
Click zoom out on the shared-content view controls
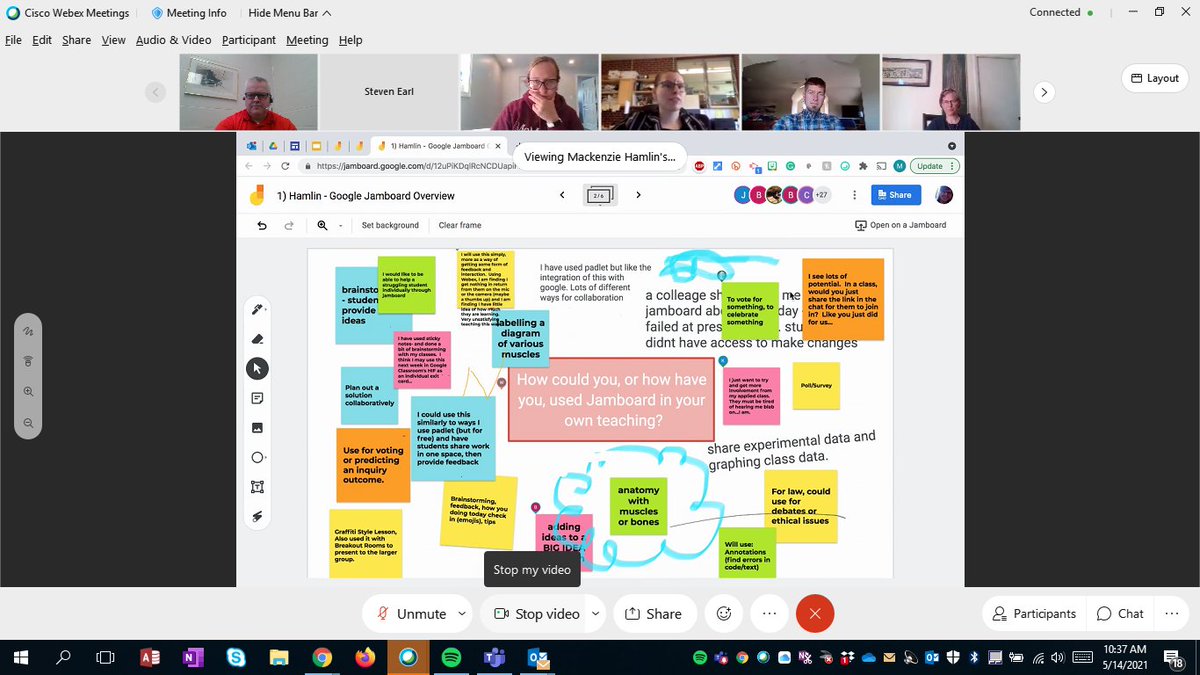tap(28, 424)
